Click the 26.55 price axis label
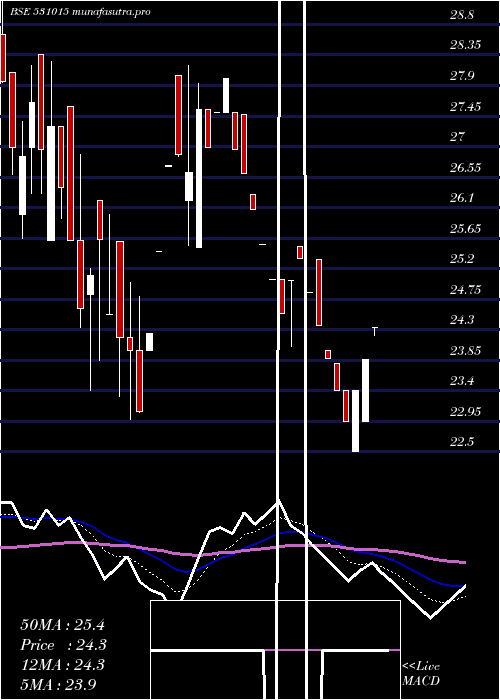The height and width of the screenshot is (700, 500). (465, 167)
